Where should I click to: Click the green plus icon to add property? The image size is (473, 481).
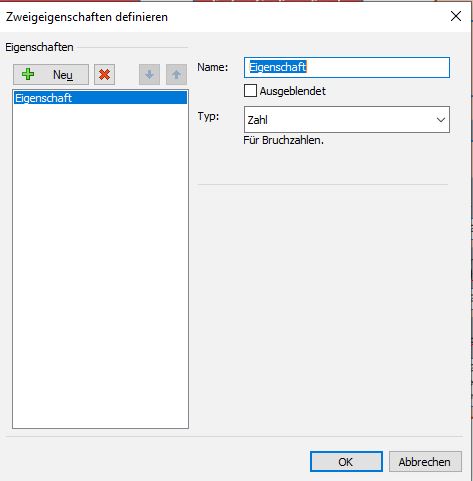click(x=28, y=74)
